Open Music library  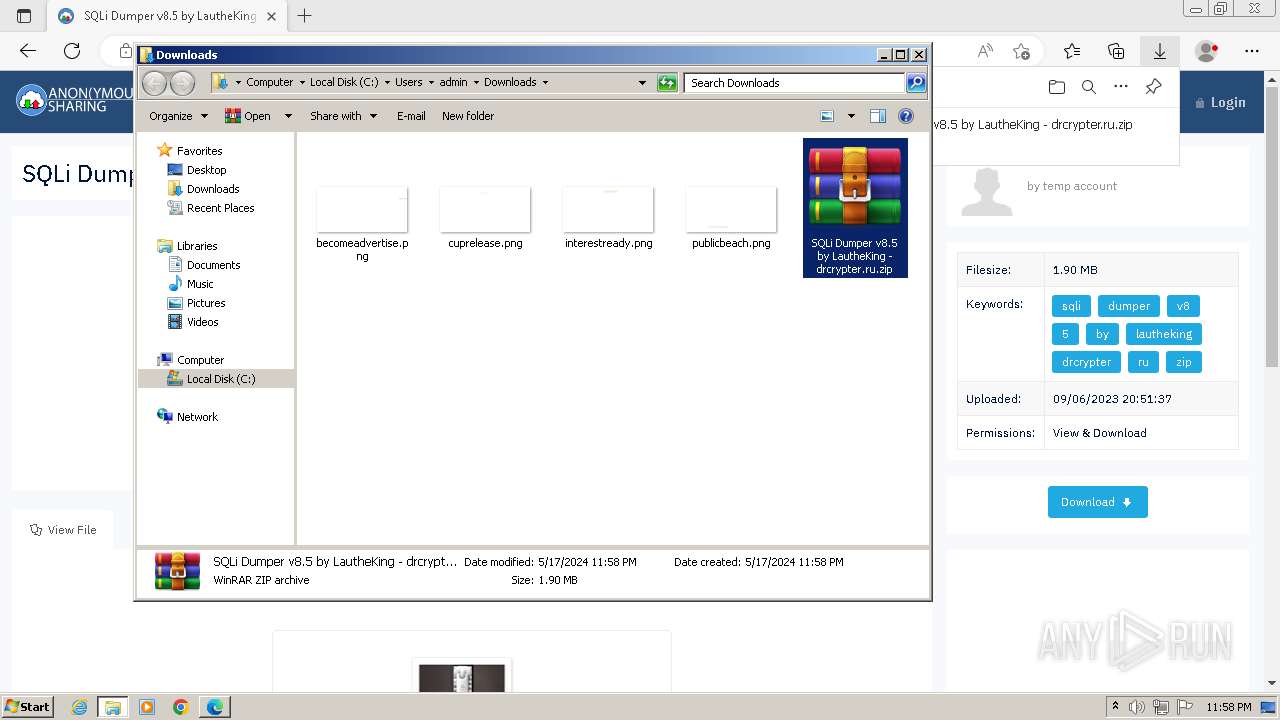[x=200, y=284]
